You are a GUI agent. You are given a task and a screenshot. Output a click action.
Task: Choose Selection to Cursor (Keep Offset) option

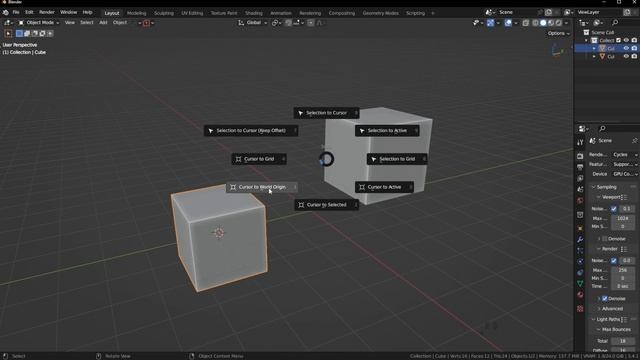coord(251,131)
